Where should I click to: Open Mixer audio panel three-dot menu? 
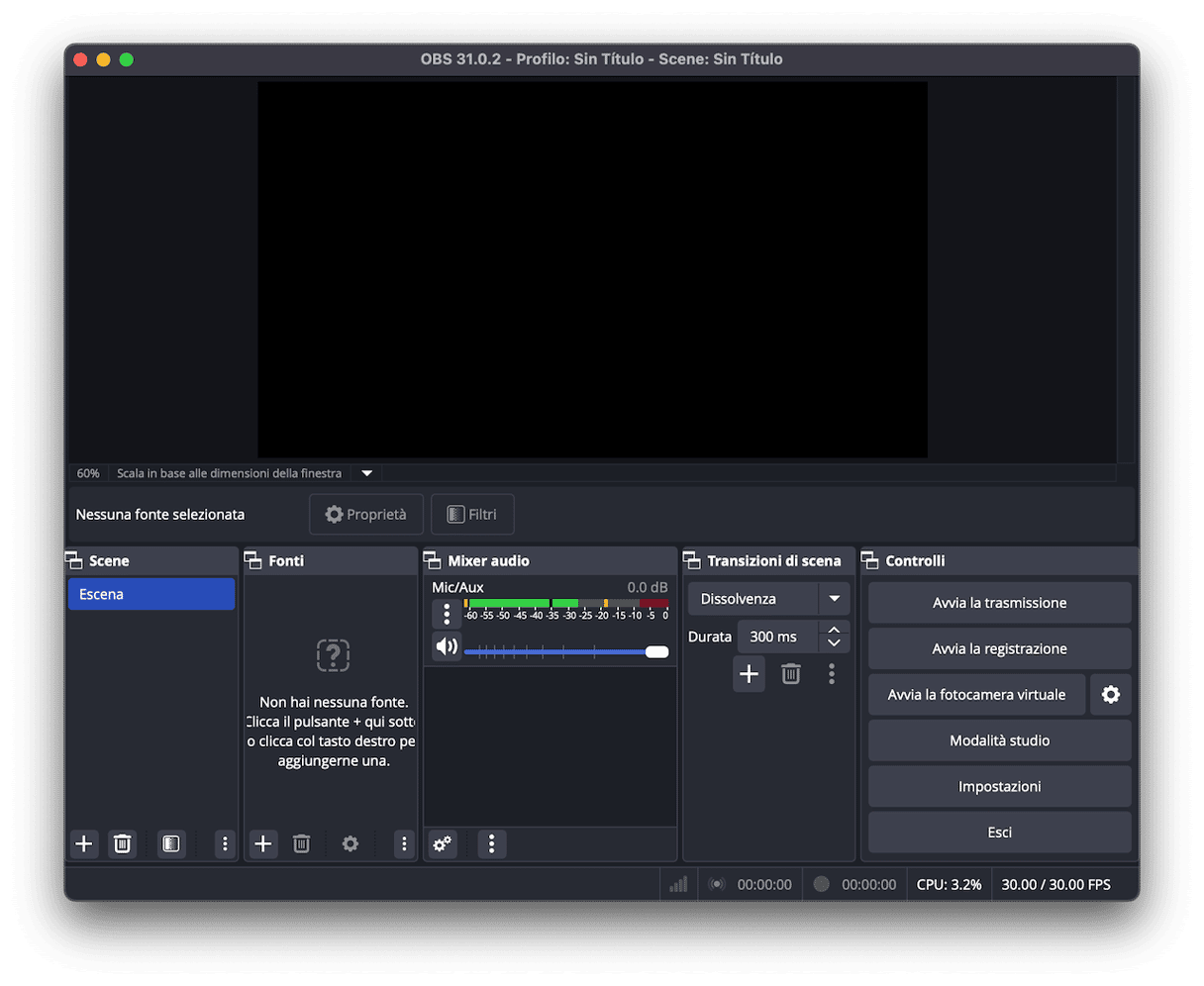tap(491, 843)
